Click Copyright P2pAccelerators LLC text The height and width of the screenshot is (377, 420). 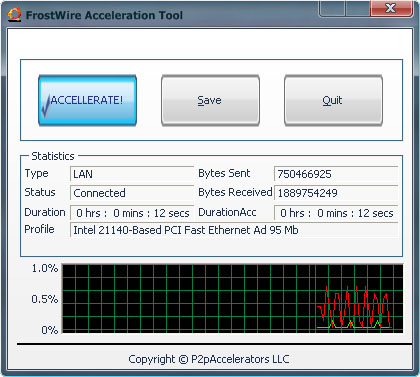coord(209,359)
